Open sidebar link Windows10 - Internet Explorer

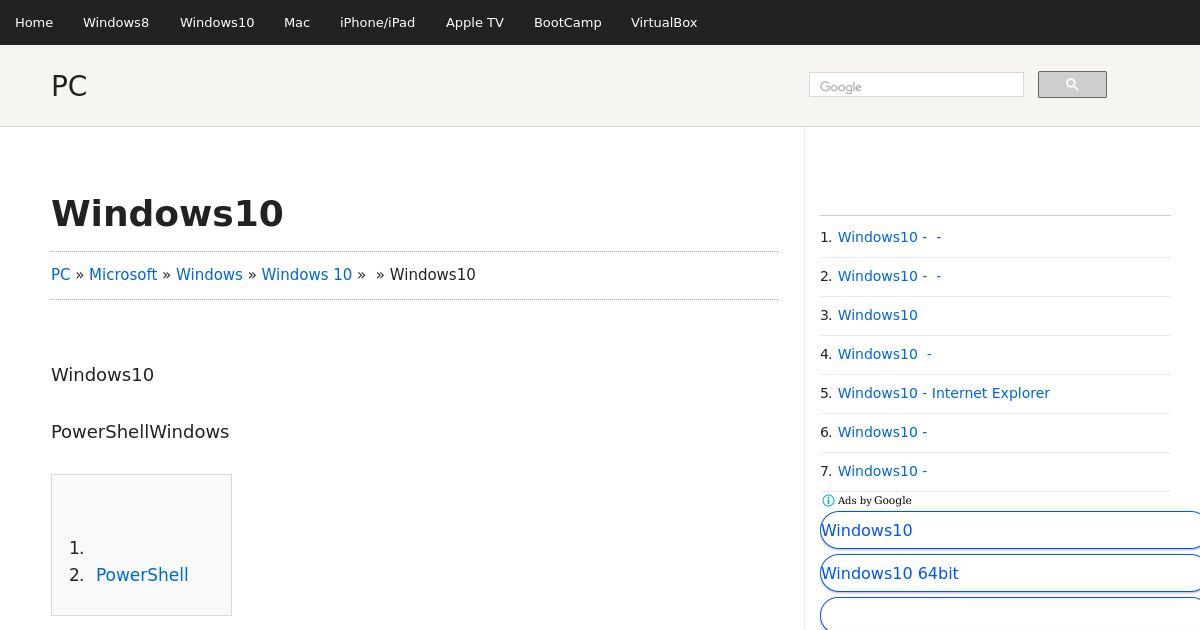(944, 393)
